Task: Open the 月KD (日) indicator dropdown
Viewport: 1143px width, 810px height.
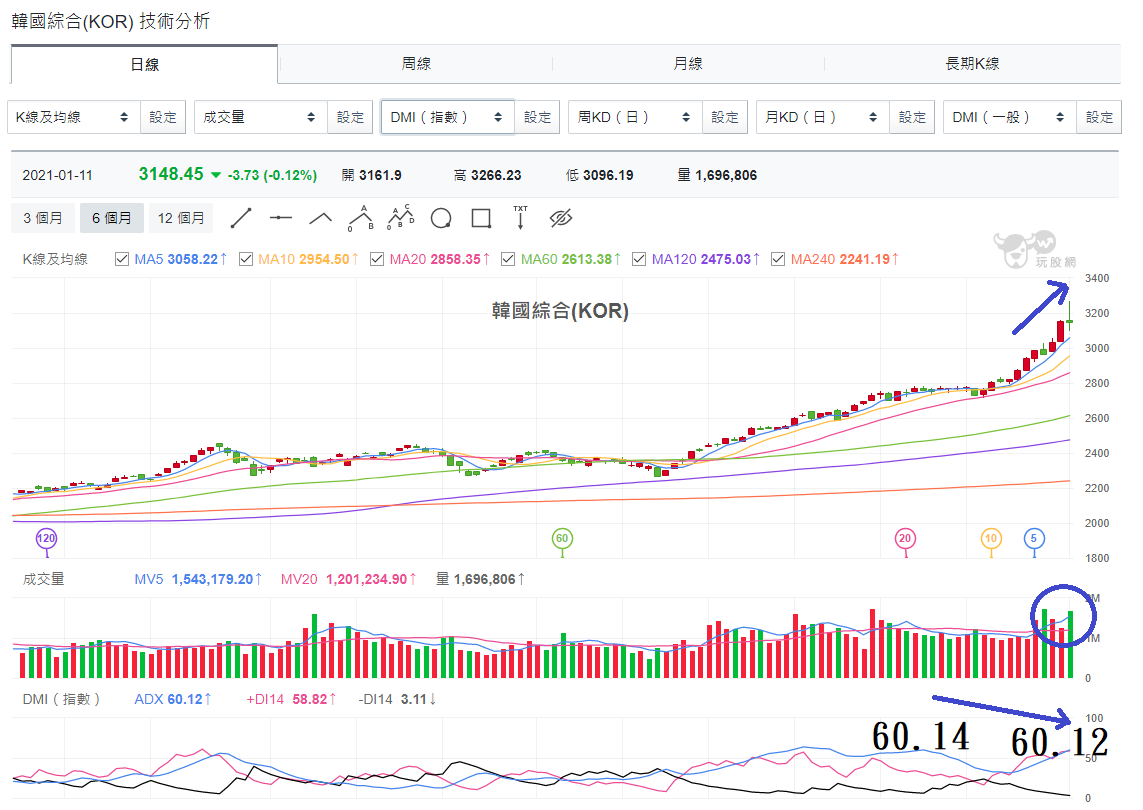Action: click(x=823, y=117)
